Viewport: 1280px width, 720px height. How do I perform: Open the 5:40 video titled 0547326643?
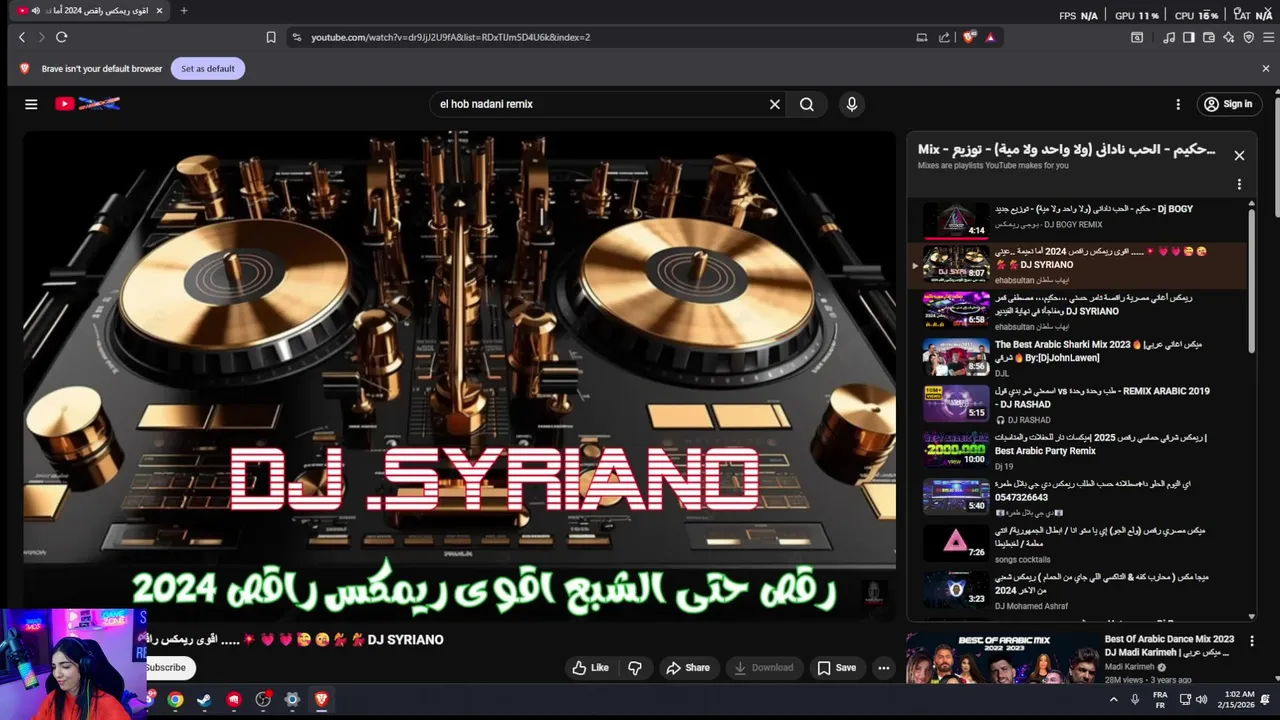(1078, 497)
